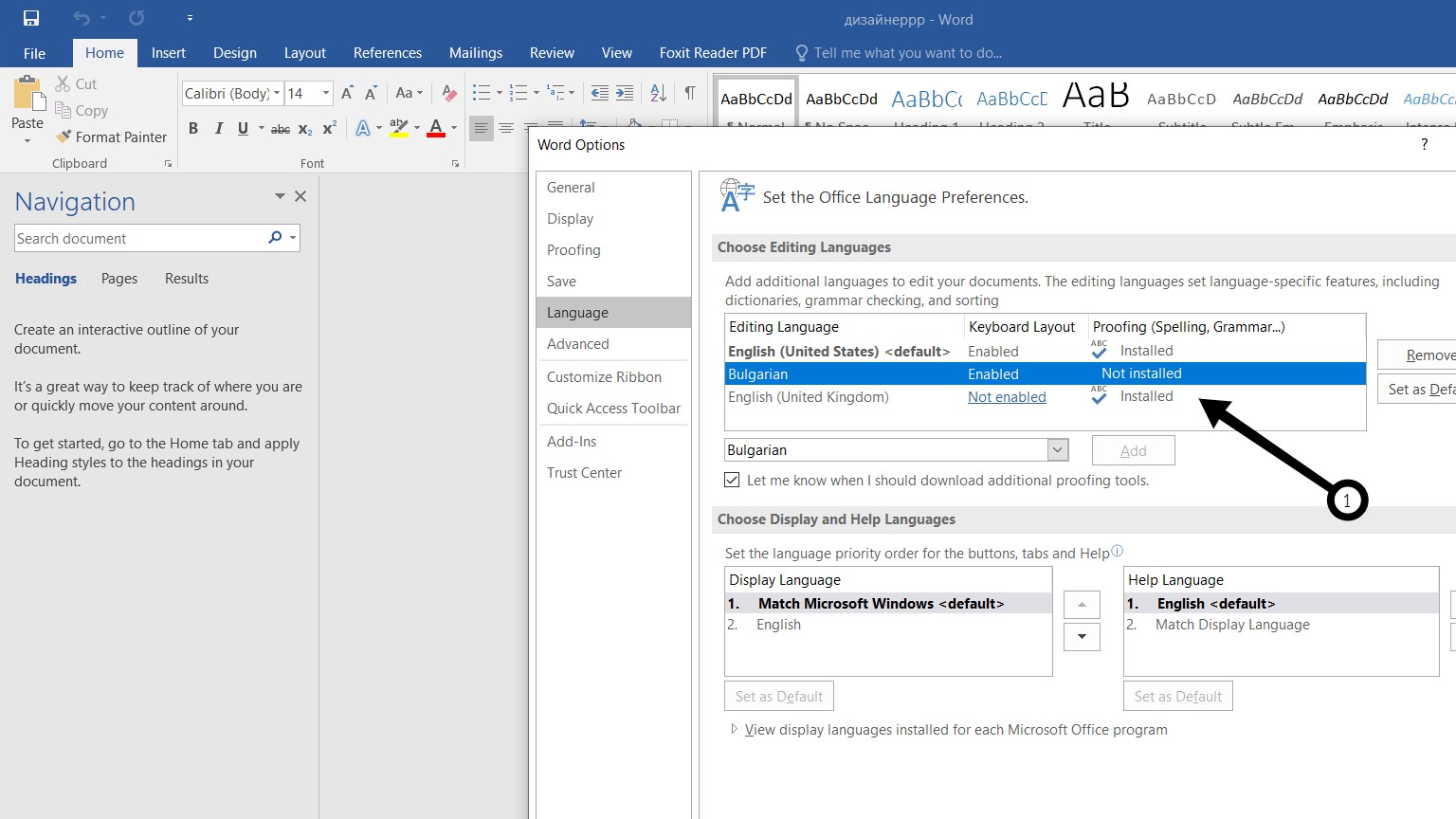Open the Change Case dropdown

click(x=409, y=93)
